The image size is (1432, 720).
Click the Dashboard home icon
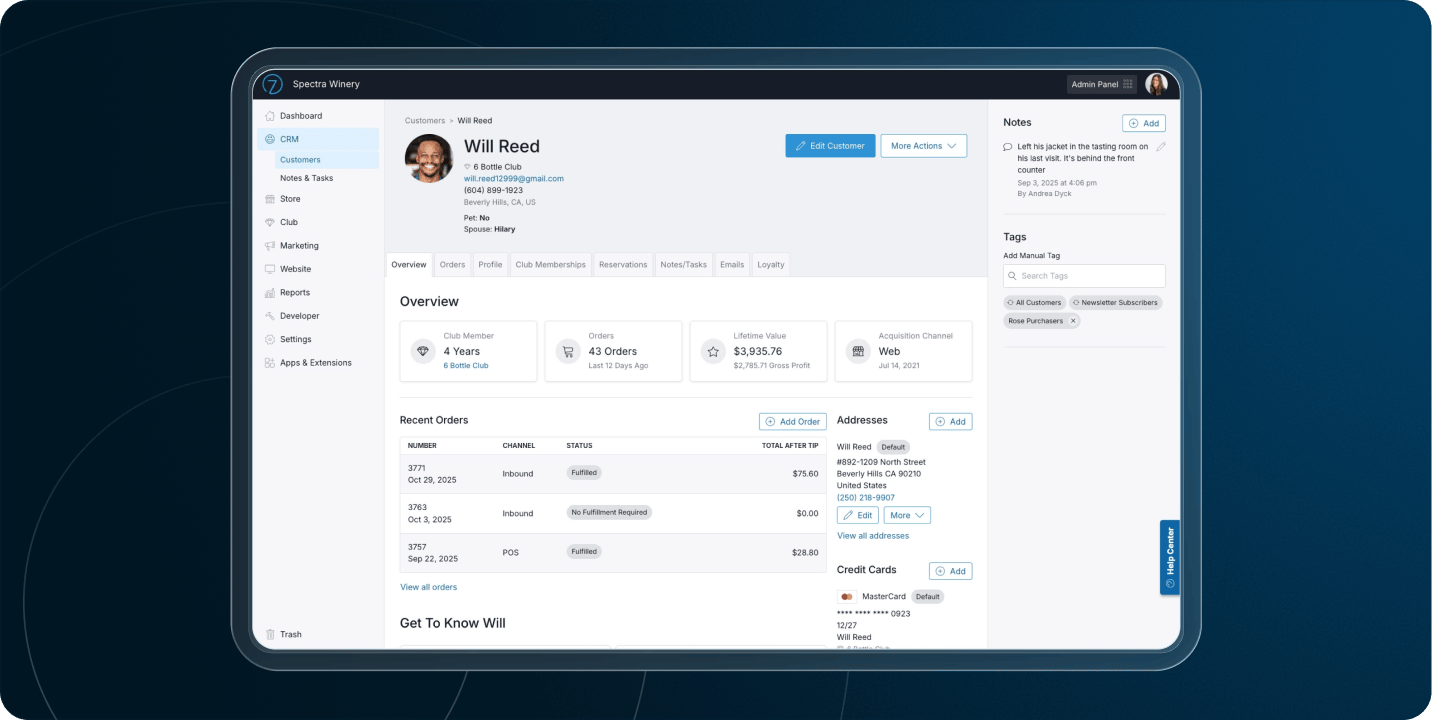point(270,116)
